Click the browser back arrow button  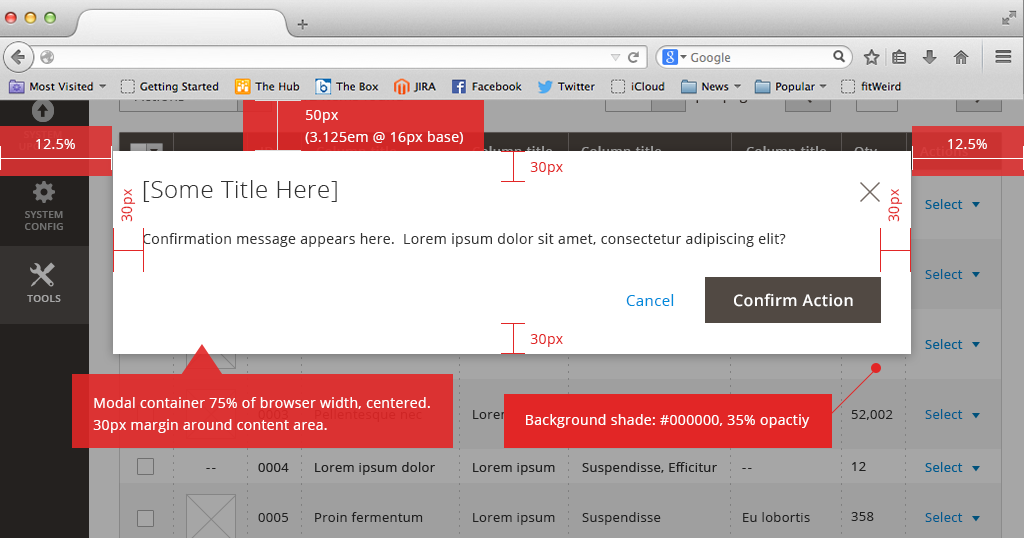point(18,57)
